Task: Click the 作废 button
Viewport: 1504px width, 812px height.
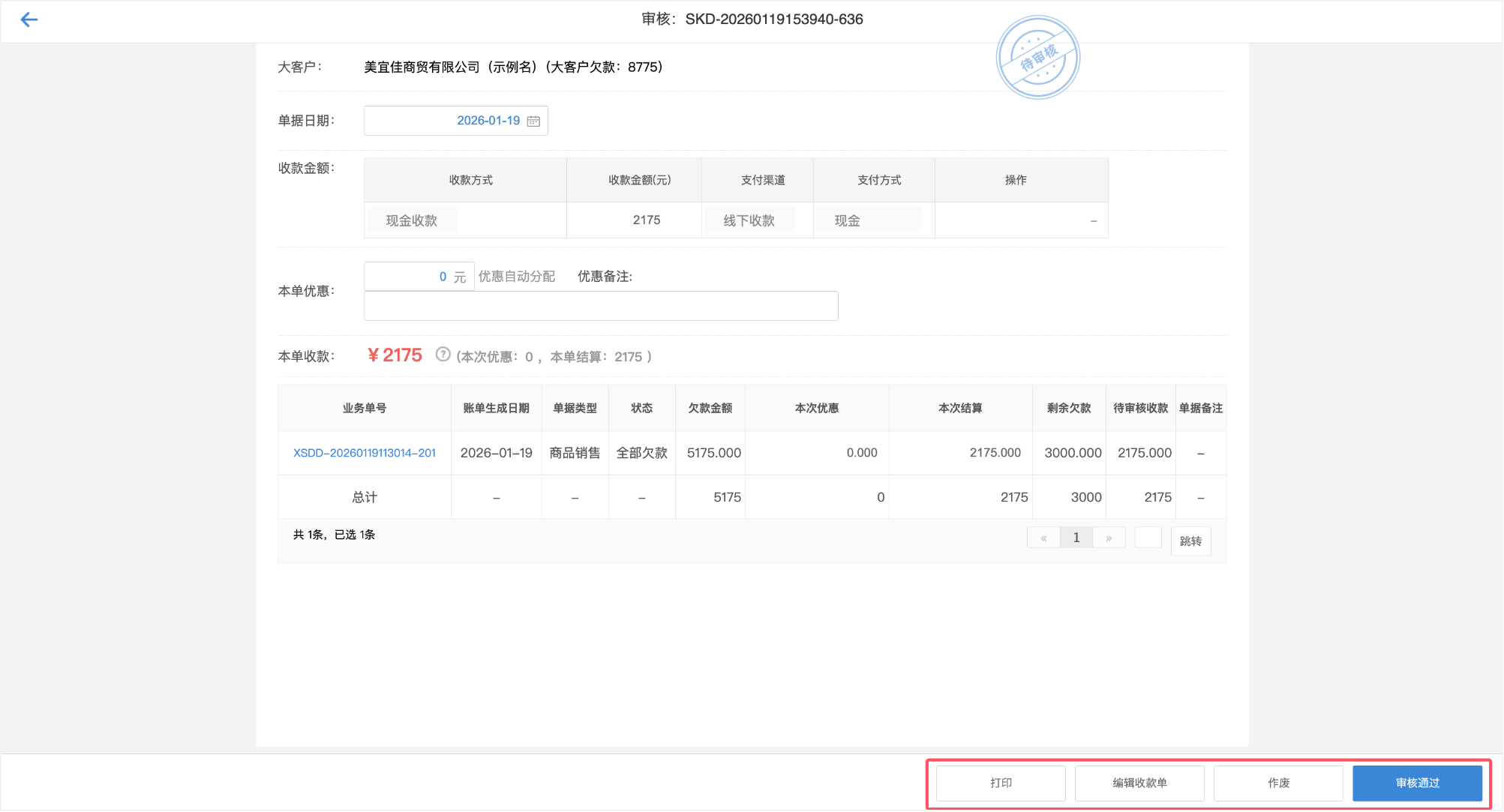Action: pyautogui.click(x=1278, y=783)
